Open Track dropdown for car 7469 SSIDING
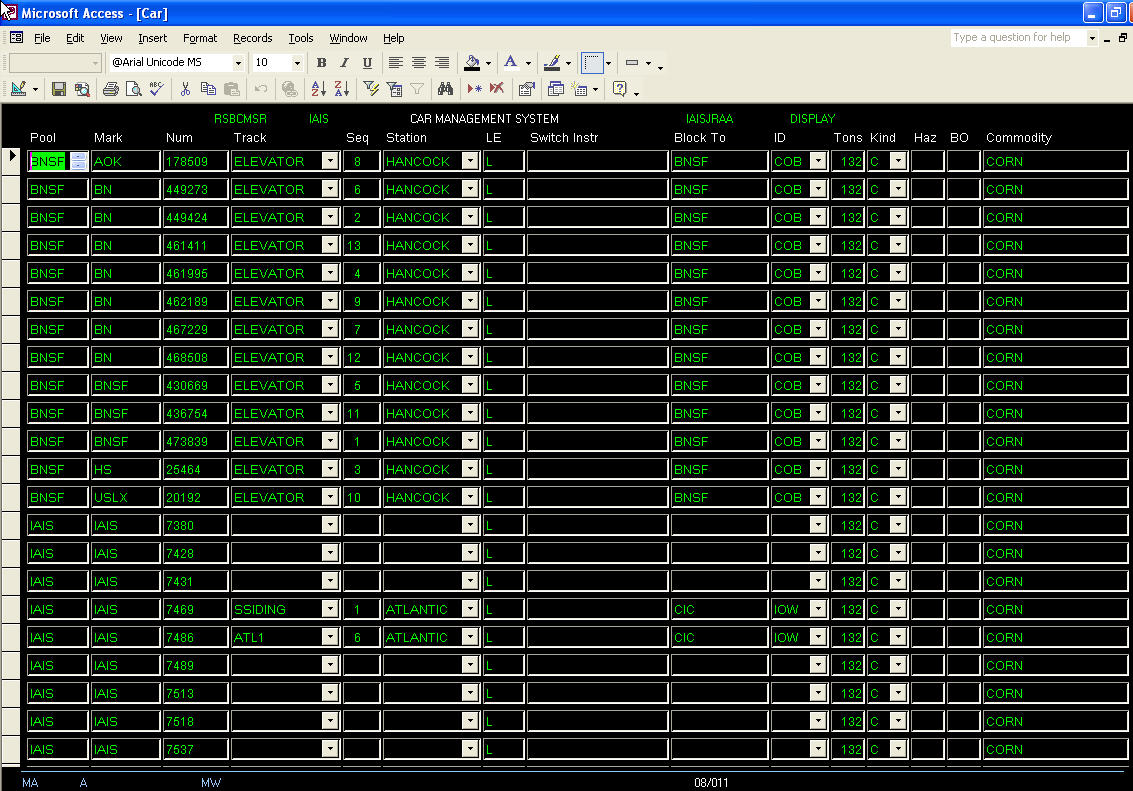 329,609
